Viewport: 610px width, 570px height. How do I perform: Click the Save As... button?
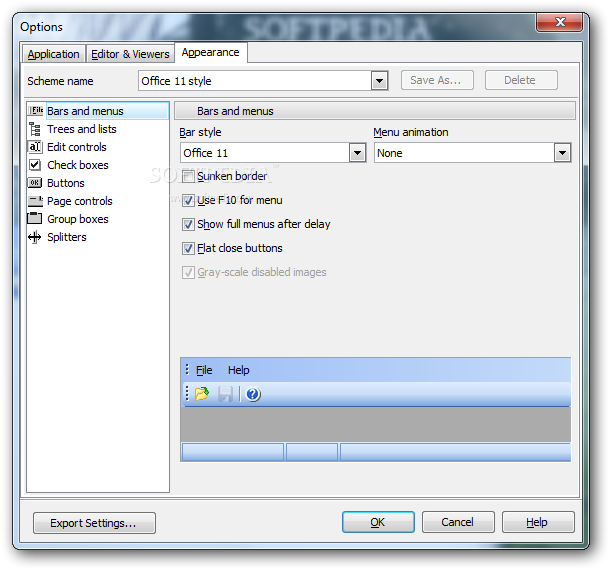point(437,80)
